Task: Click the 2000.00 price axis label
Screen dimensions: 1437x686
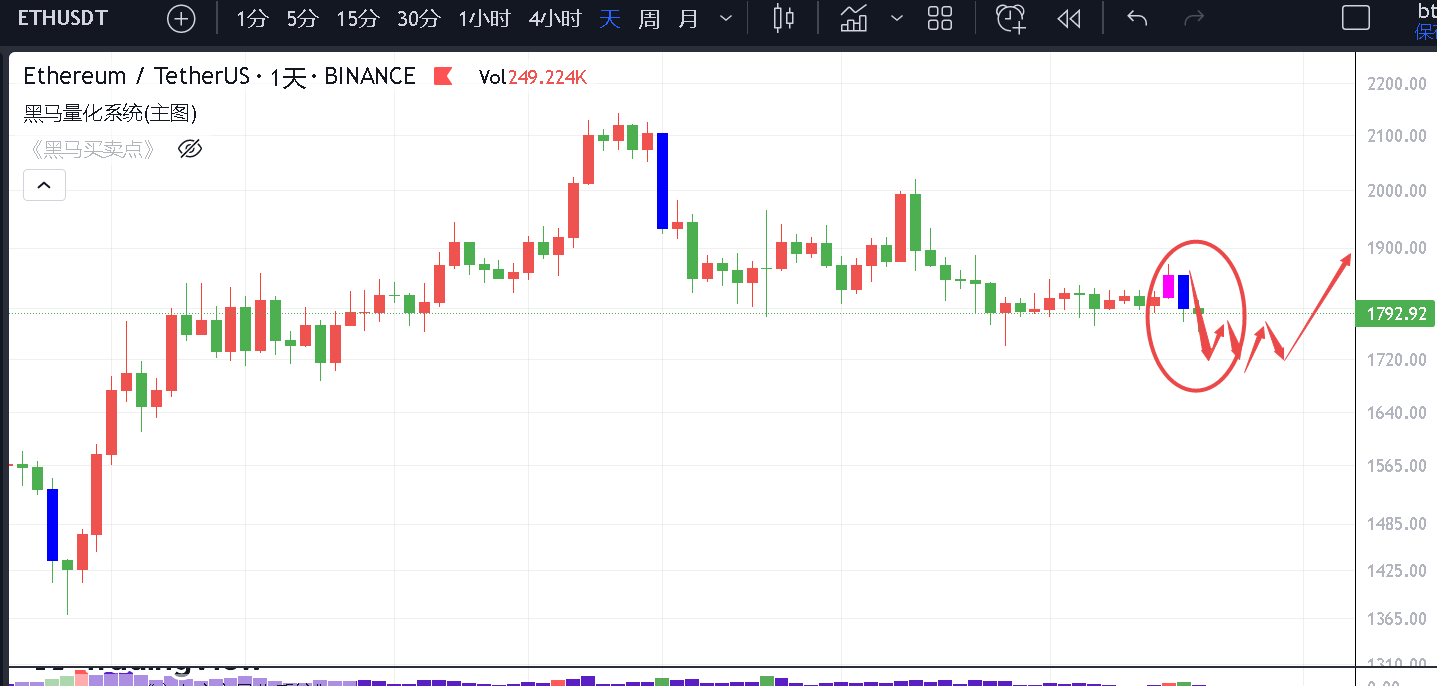Action: pos(1396,191)
